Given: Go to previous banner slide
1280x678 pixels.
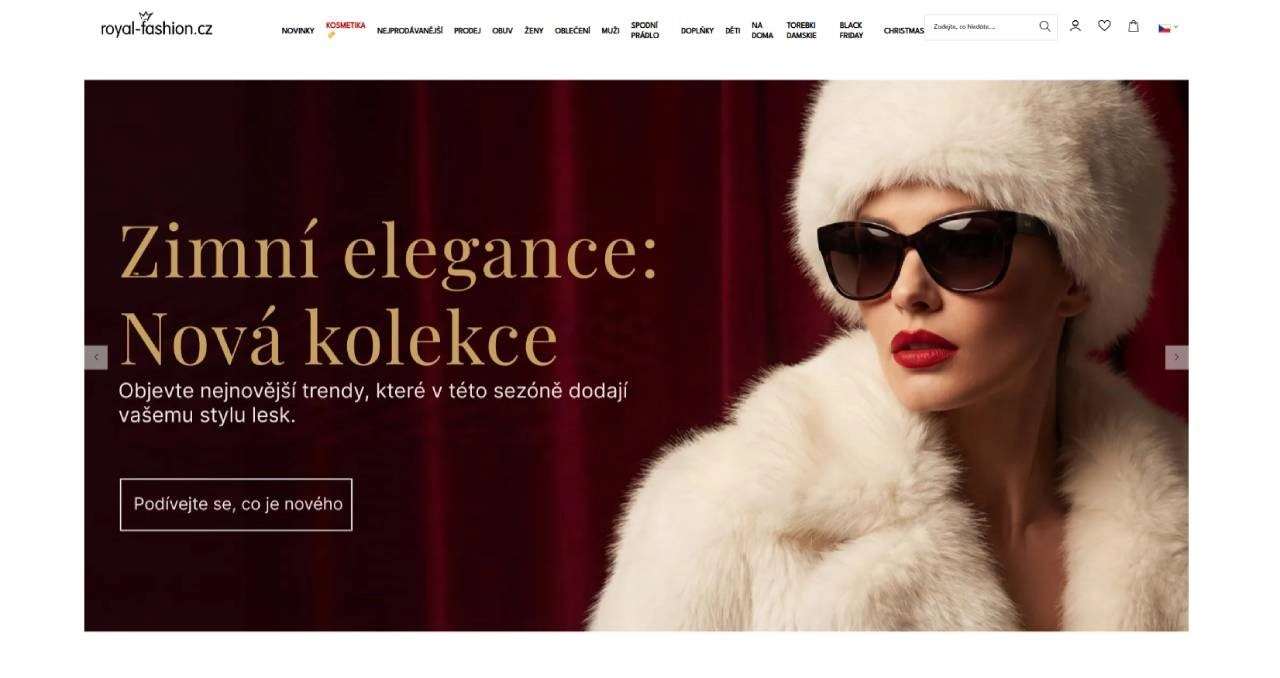Looking at the screenshot, I should point(96,357).
